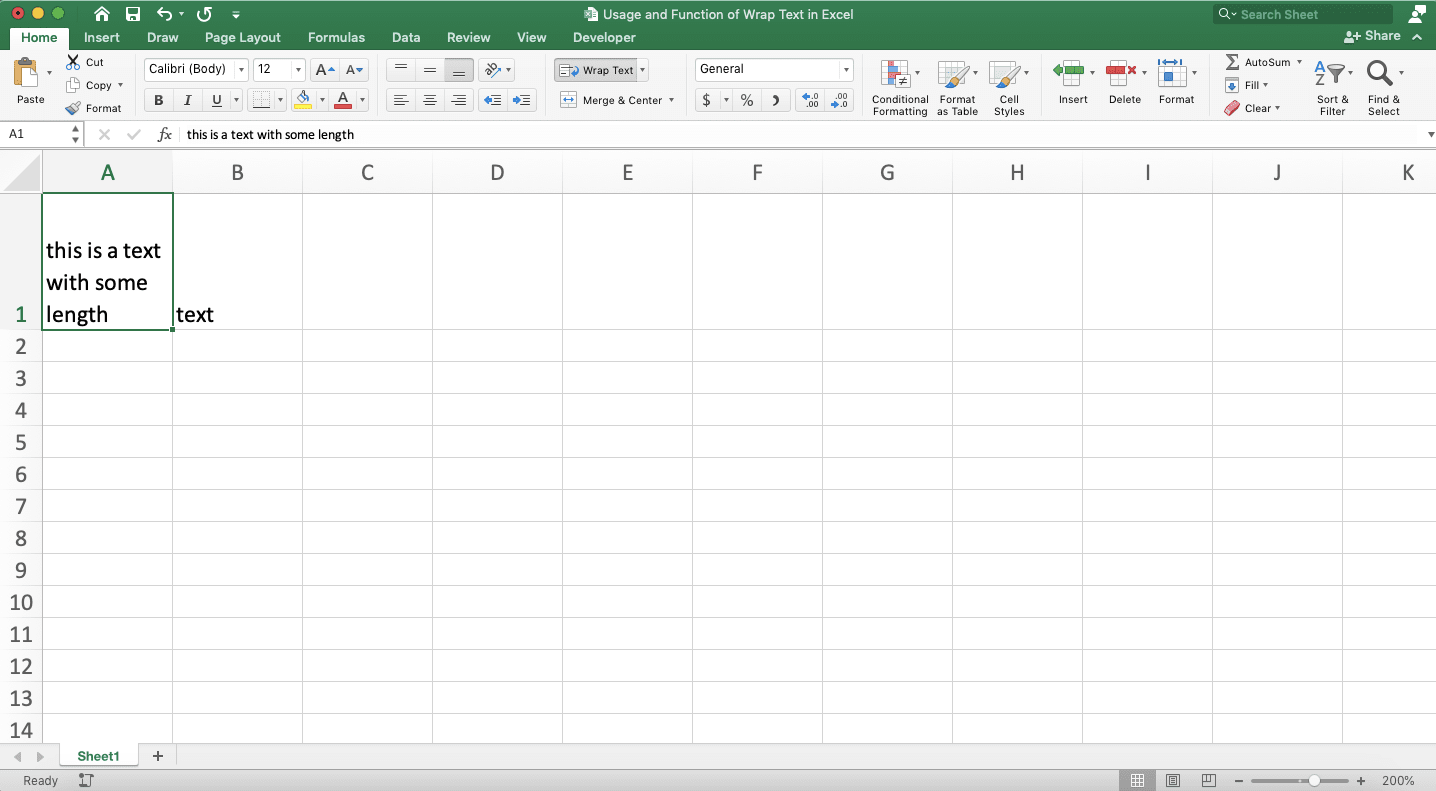The image size is (1436, 791).
Task: Expand the fill color options arrow
Action: pyautogui.click(x=322, y=100)
